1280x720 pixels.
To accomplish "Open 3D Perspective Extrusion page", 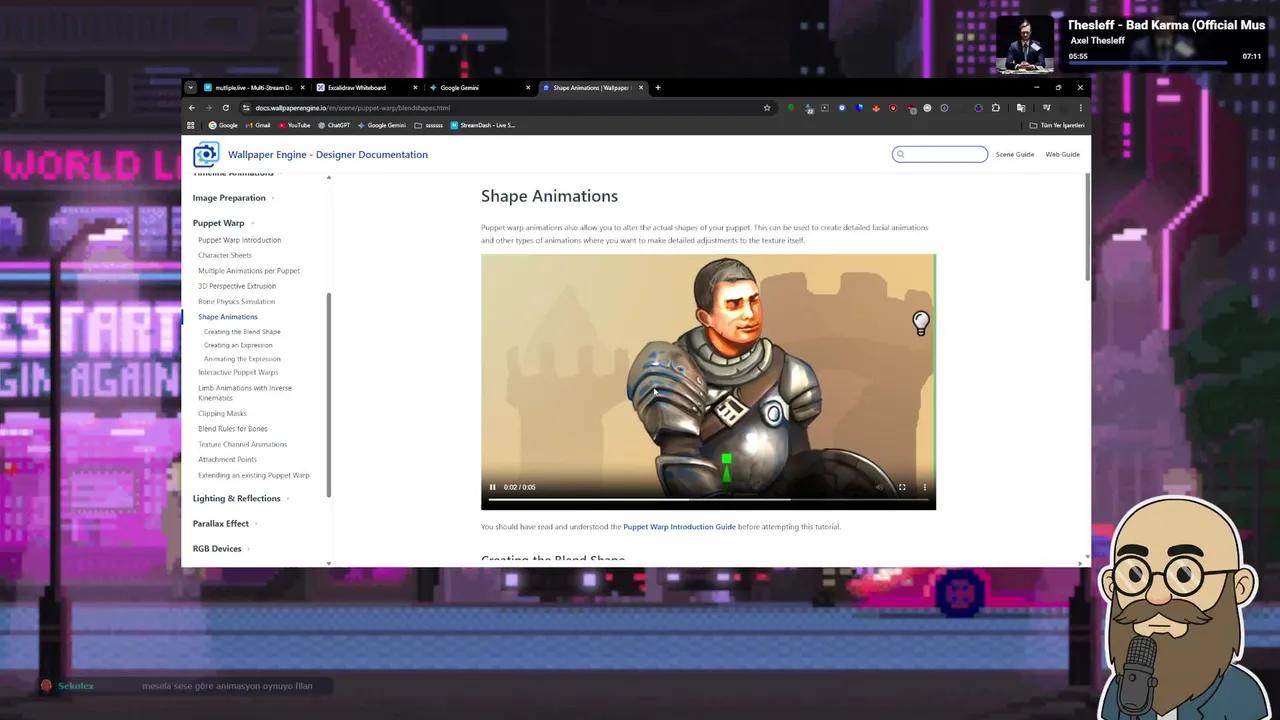I will click(237, 286).
